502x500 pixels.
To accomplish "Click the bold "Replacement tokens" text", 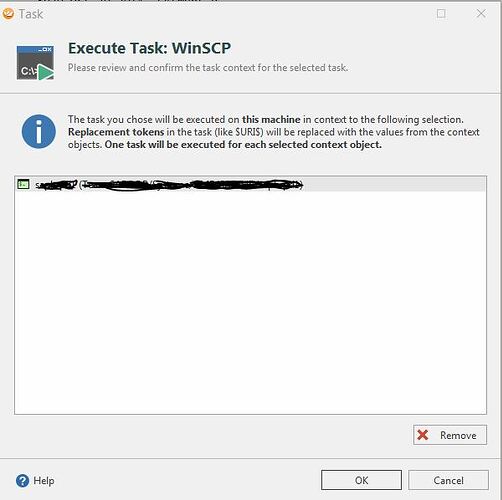I will (116, 132).
